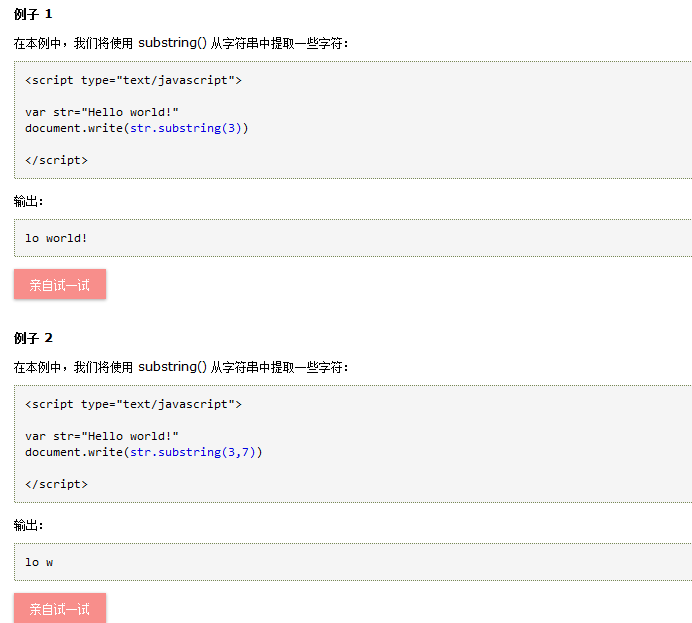This screenshot has width=692, height=623.
Task: Click the 例子 2 heading
Action: click(x=33, y=338)
